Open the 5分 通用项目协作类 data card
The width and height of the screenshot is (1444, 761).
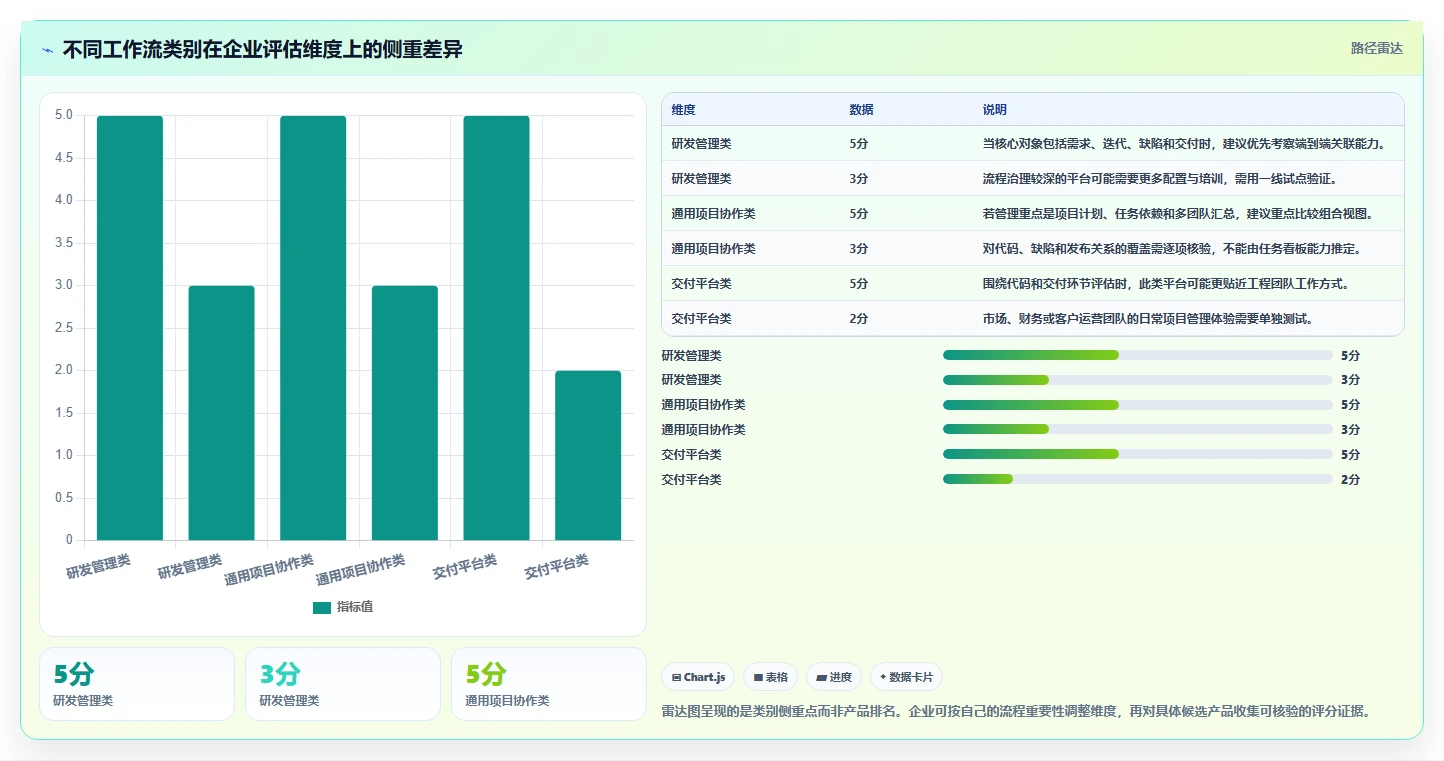click(549, 684)
